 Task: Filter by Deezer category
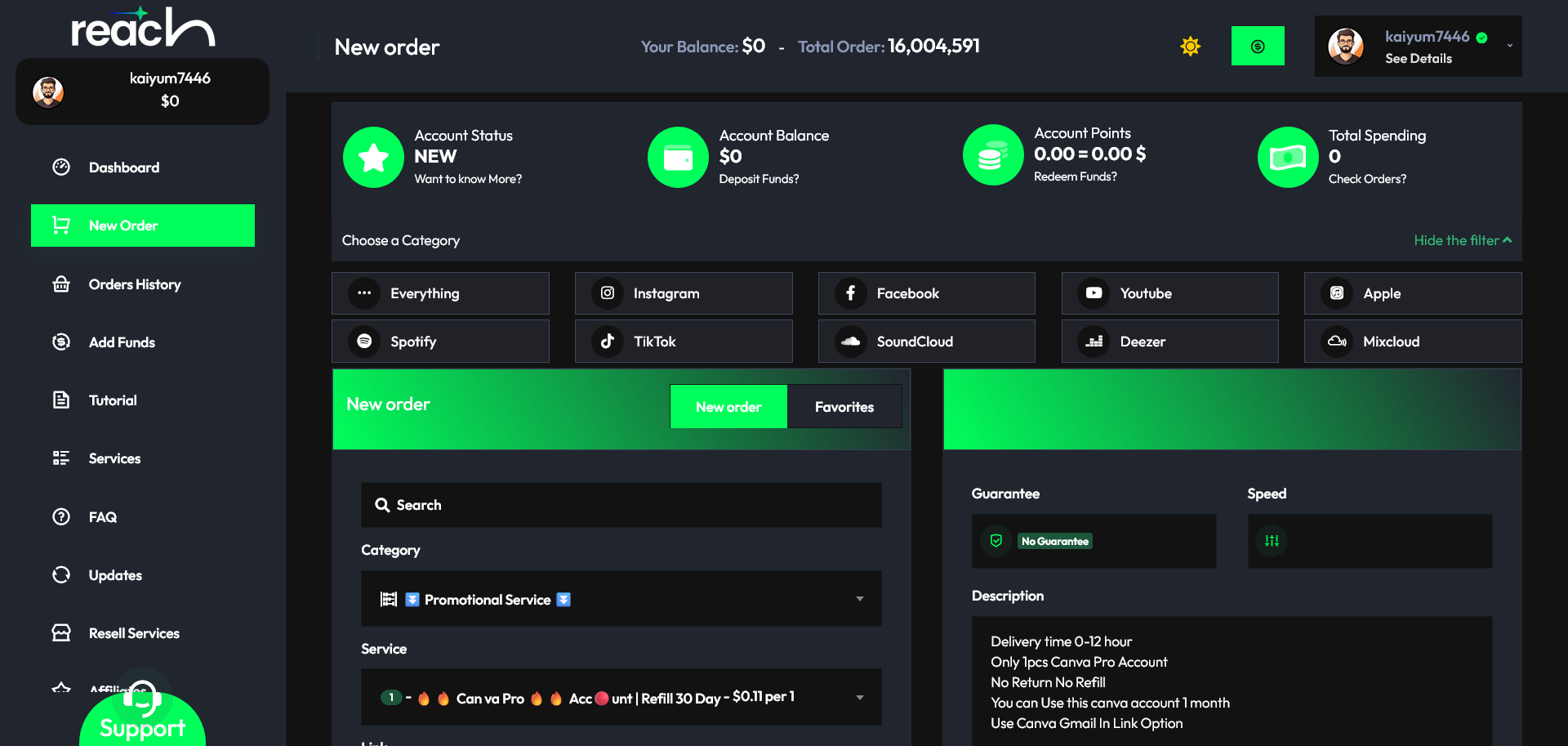1170,342
